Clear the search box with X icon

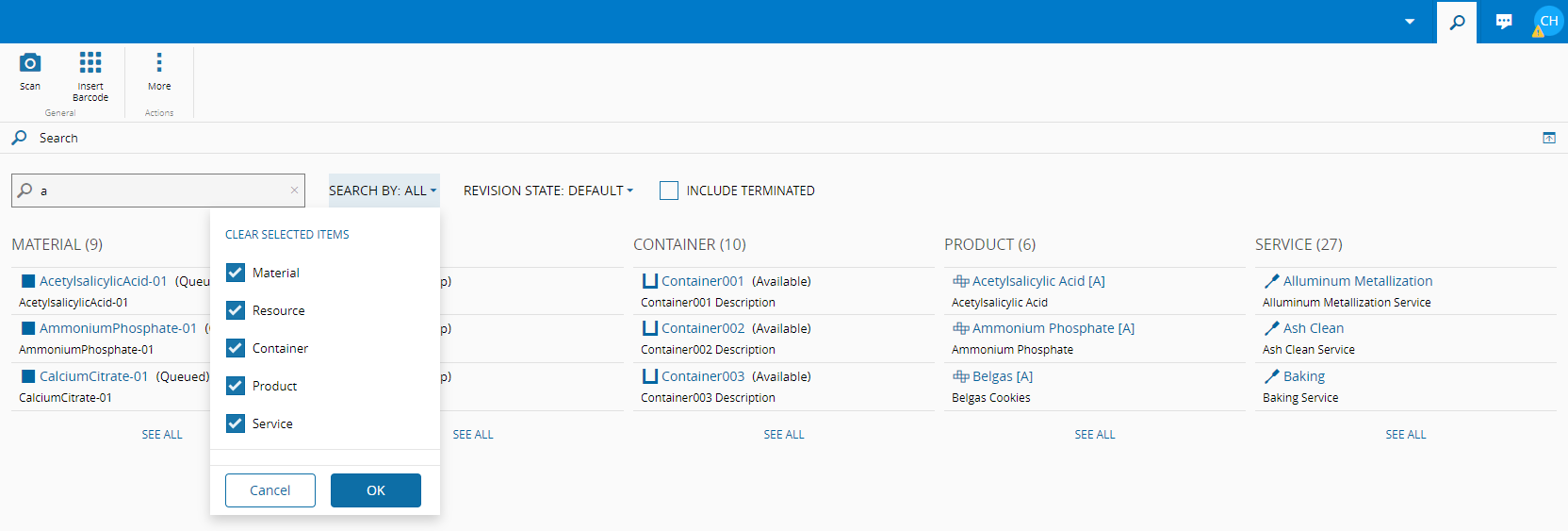(294, 191)
